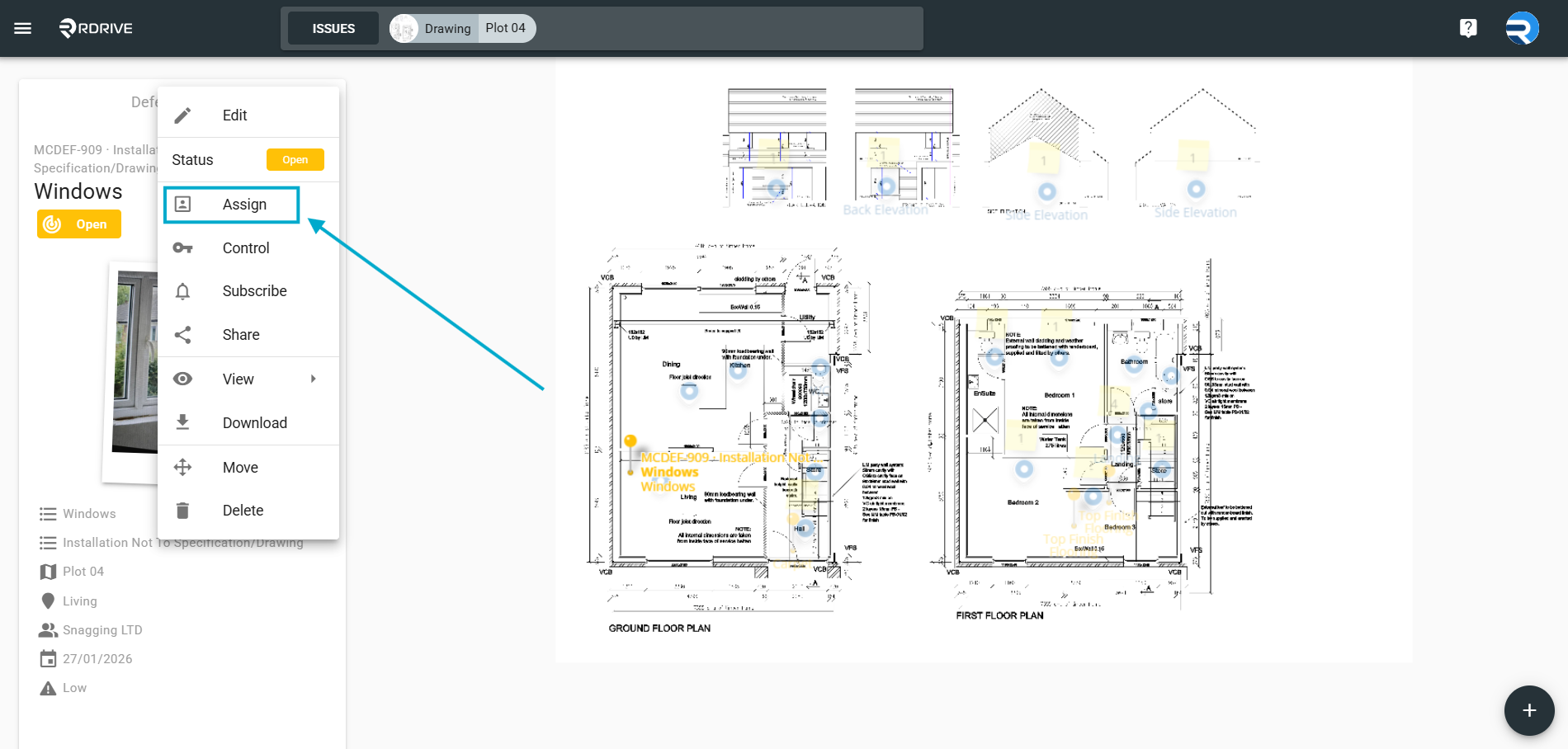Viewport: 1568px width, 749px height.
Task: Toggle the yellow Open status chip in menu
Action: click(295, 160)
